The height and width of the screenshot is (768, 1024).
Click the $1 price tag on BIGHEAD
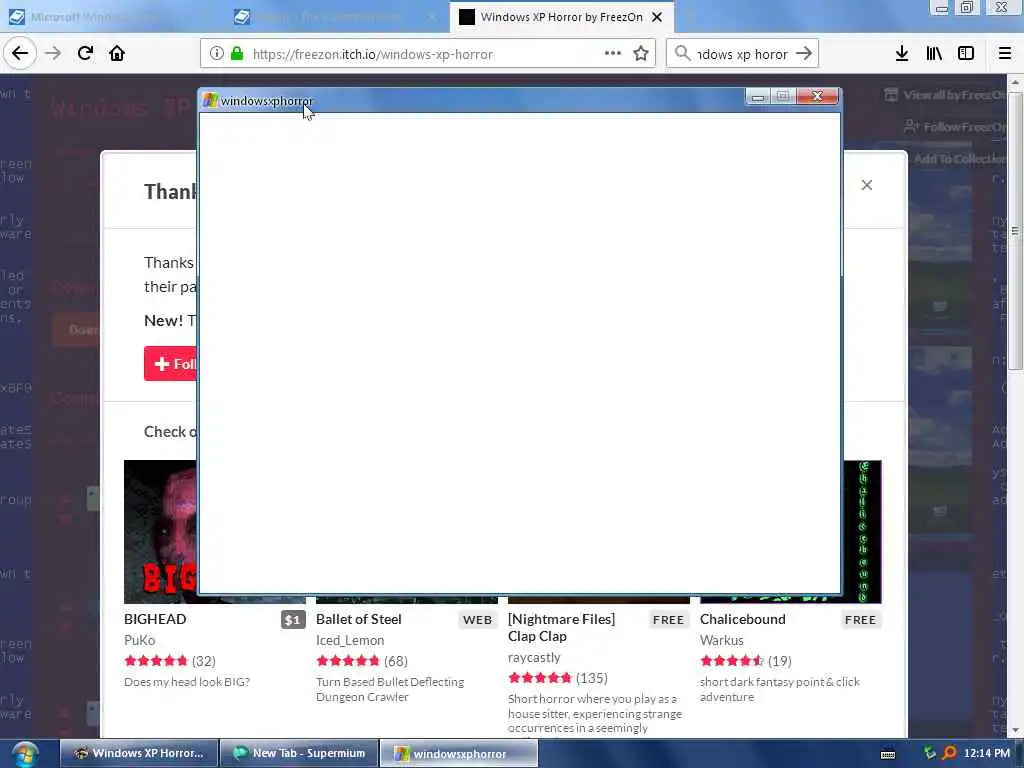point(293,620)
